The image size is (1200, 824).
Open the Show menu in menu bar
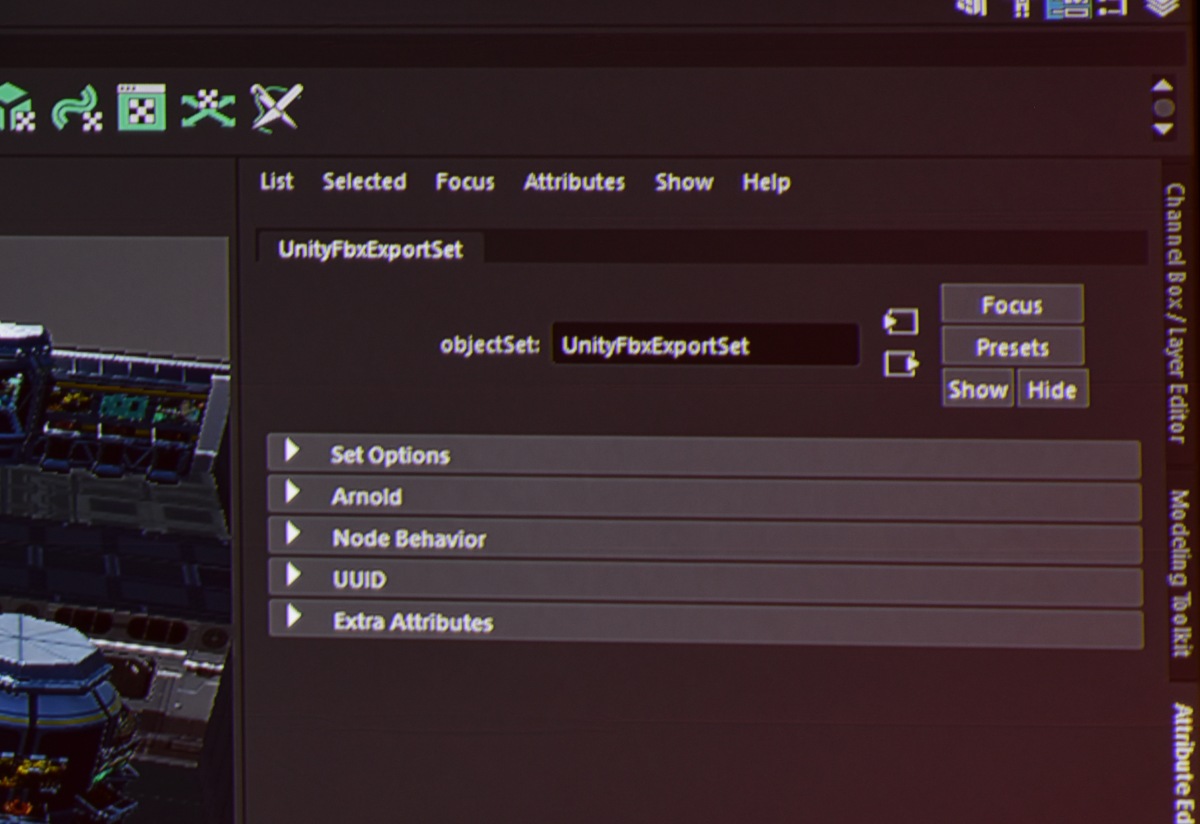pos(684,182)
